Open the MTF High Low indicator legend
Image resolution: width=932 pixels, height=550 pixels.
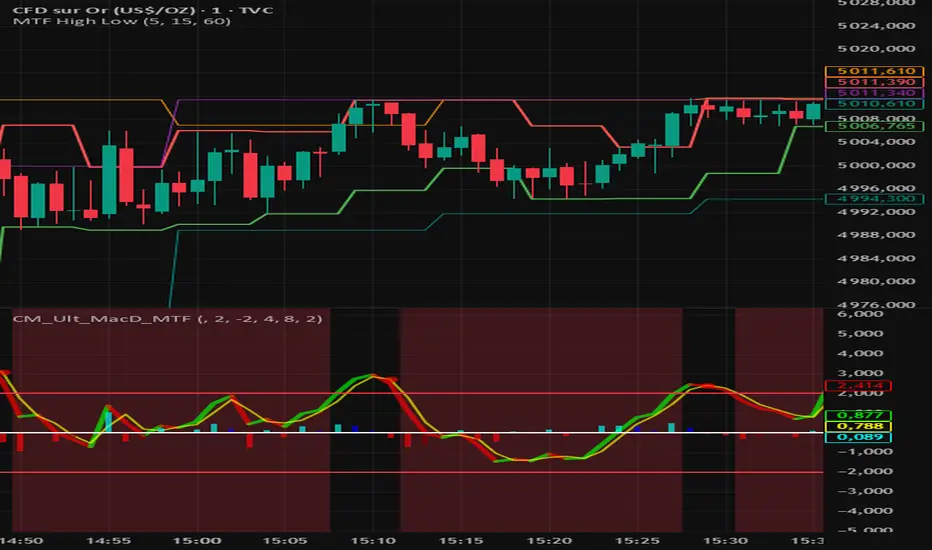point(121,21)
